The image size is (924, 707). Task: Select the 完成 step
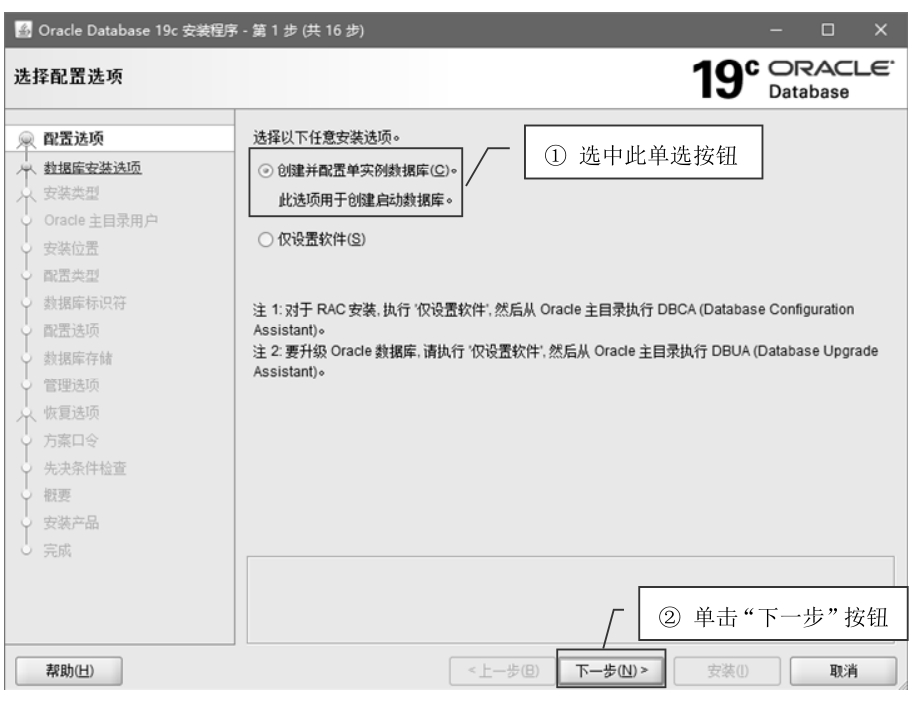57,551
